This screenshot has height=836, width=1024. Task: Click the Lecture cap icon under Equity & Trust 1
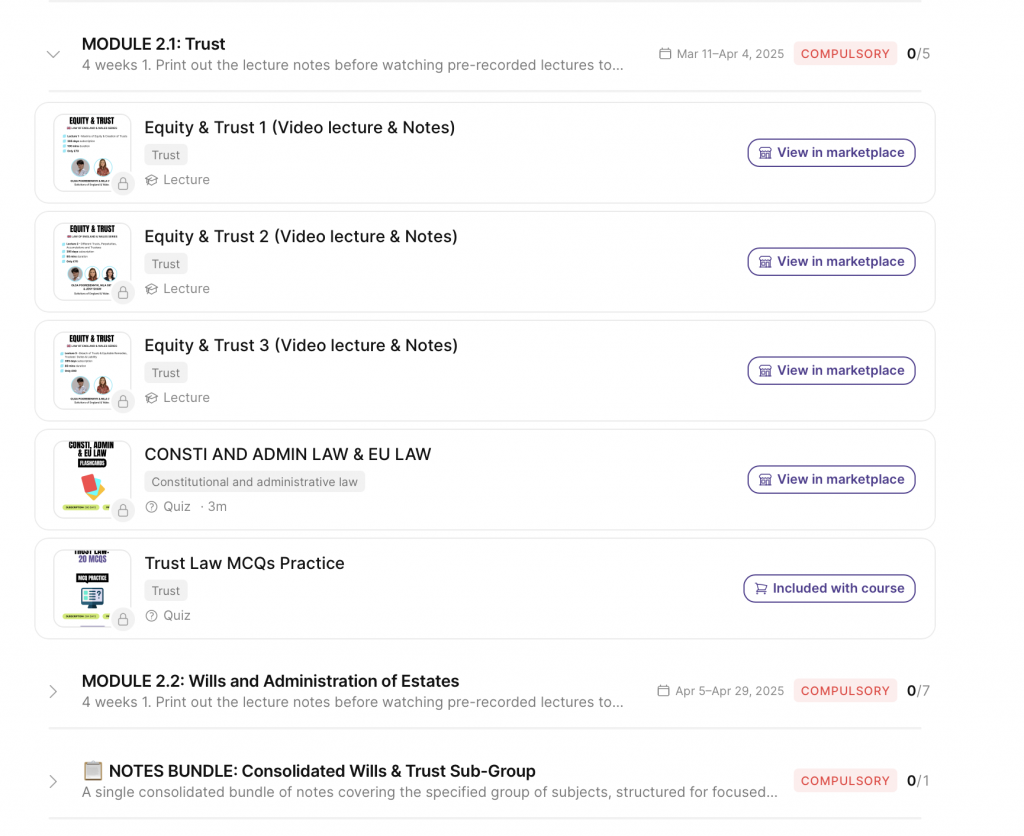click(152, 180)
